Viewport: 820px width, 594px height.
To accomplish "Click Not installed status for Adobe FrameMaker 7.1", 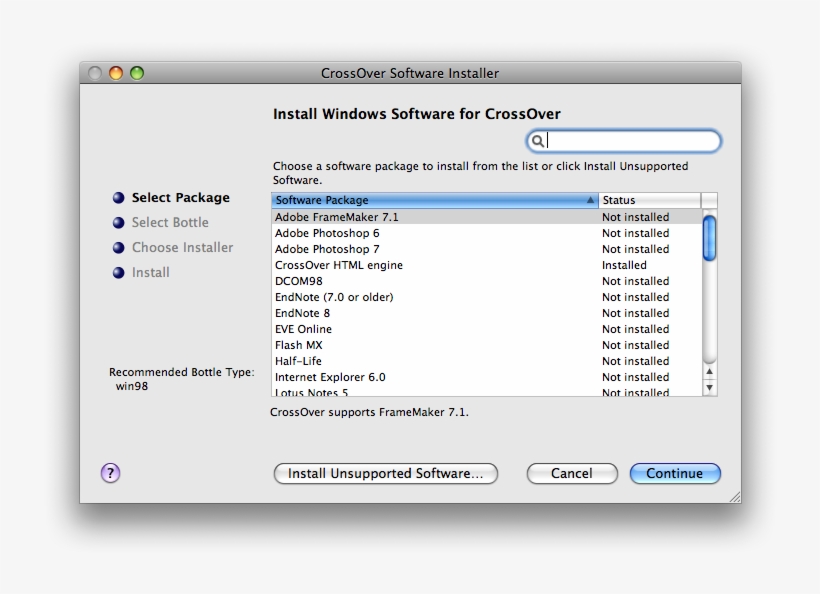I will click(x=635, y=217).
